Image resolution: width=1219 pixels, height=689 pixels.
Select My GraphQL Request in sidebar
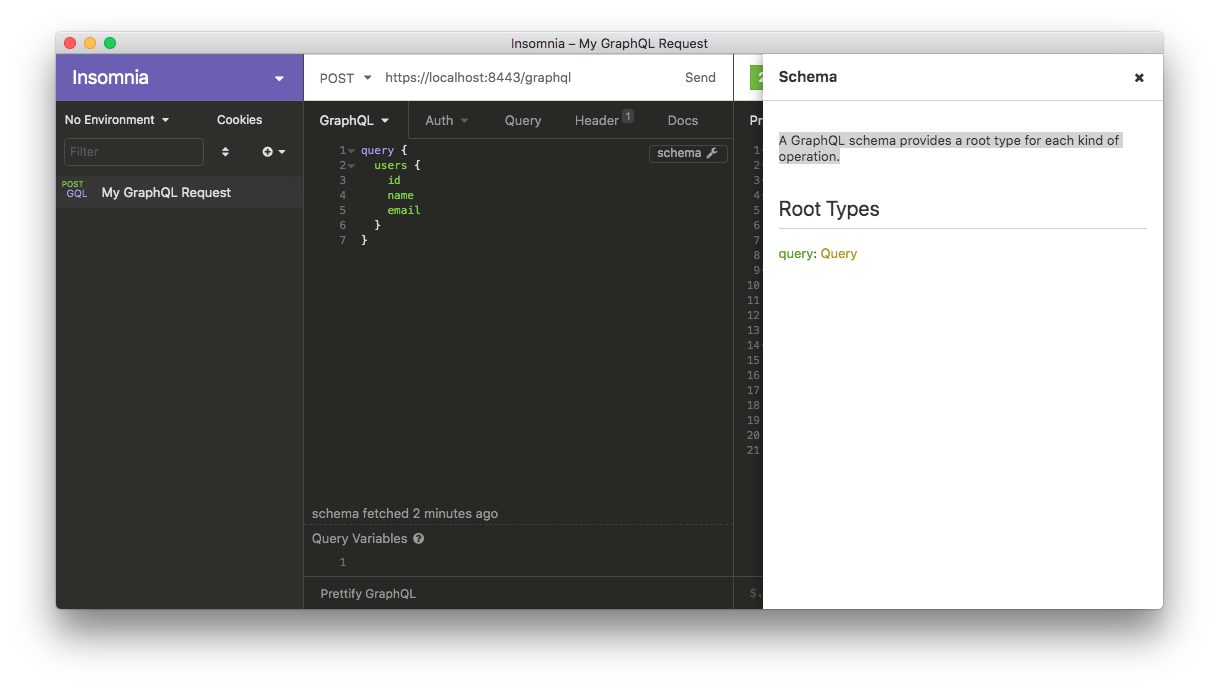[x=179, y=192]
